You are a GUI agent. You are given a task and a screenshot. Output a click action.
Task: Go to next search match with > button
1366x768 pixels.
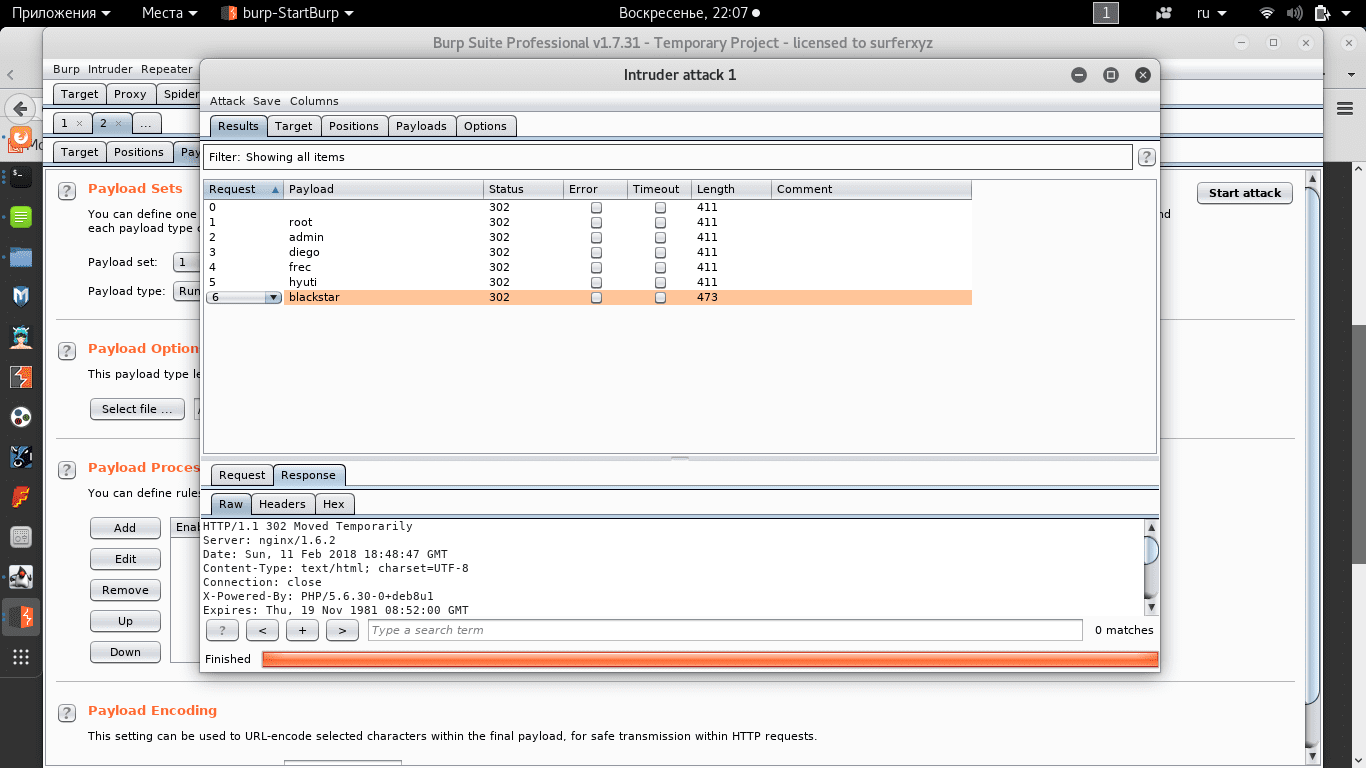click(x=342, y=630)
